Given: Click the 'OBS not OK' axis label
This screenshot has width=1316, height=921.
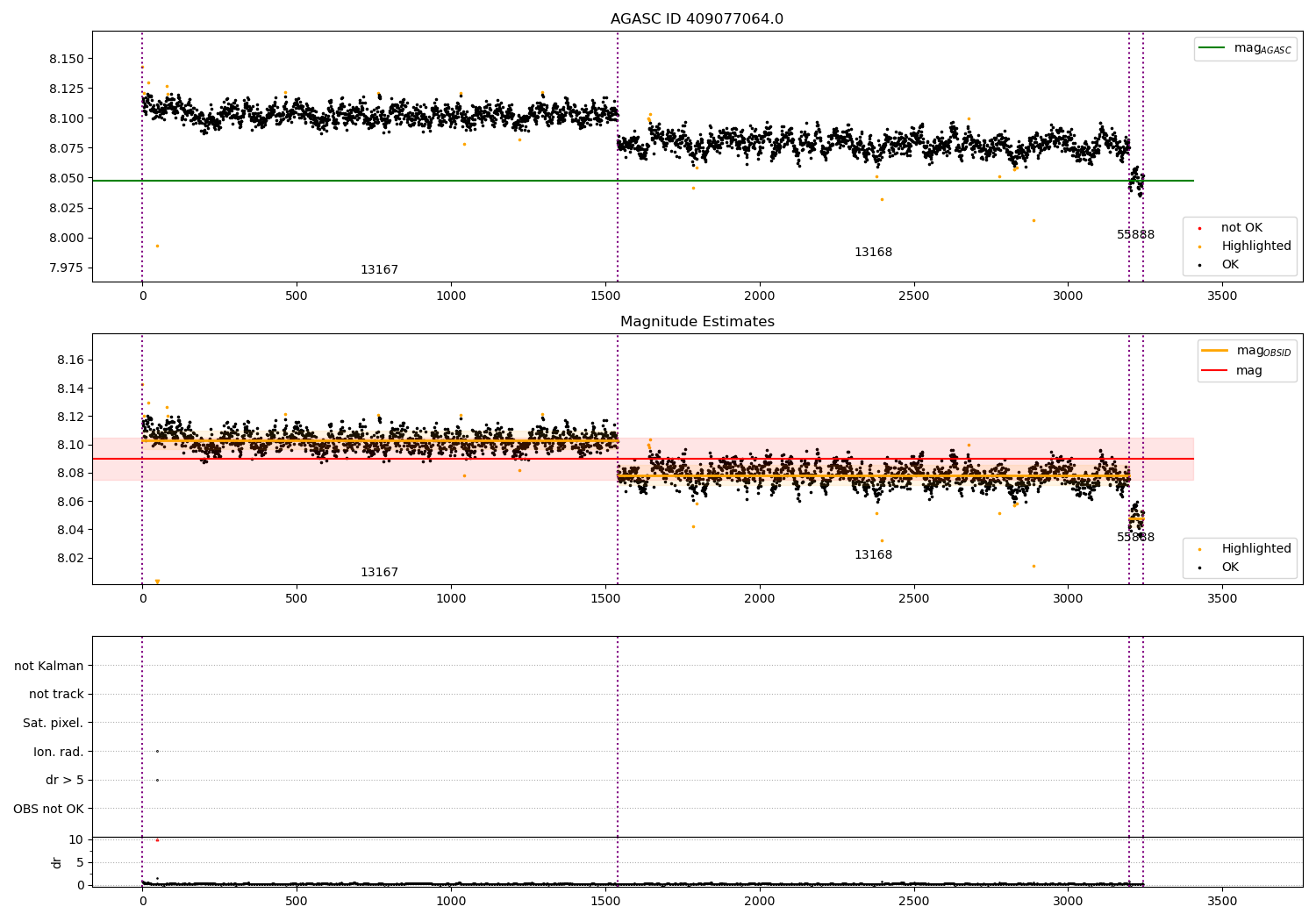Looking at the screenshot, I should [x=48, y=809].
